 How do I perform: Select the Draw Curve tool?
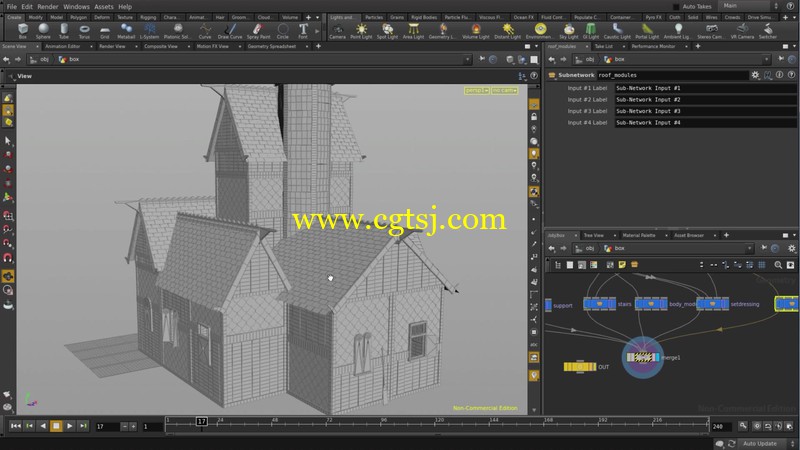[x=230, y=31]
